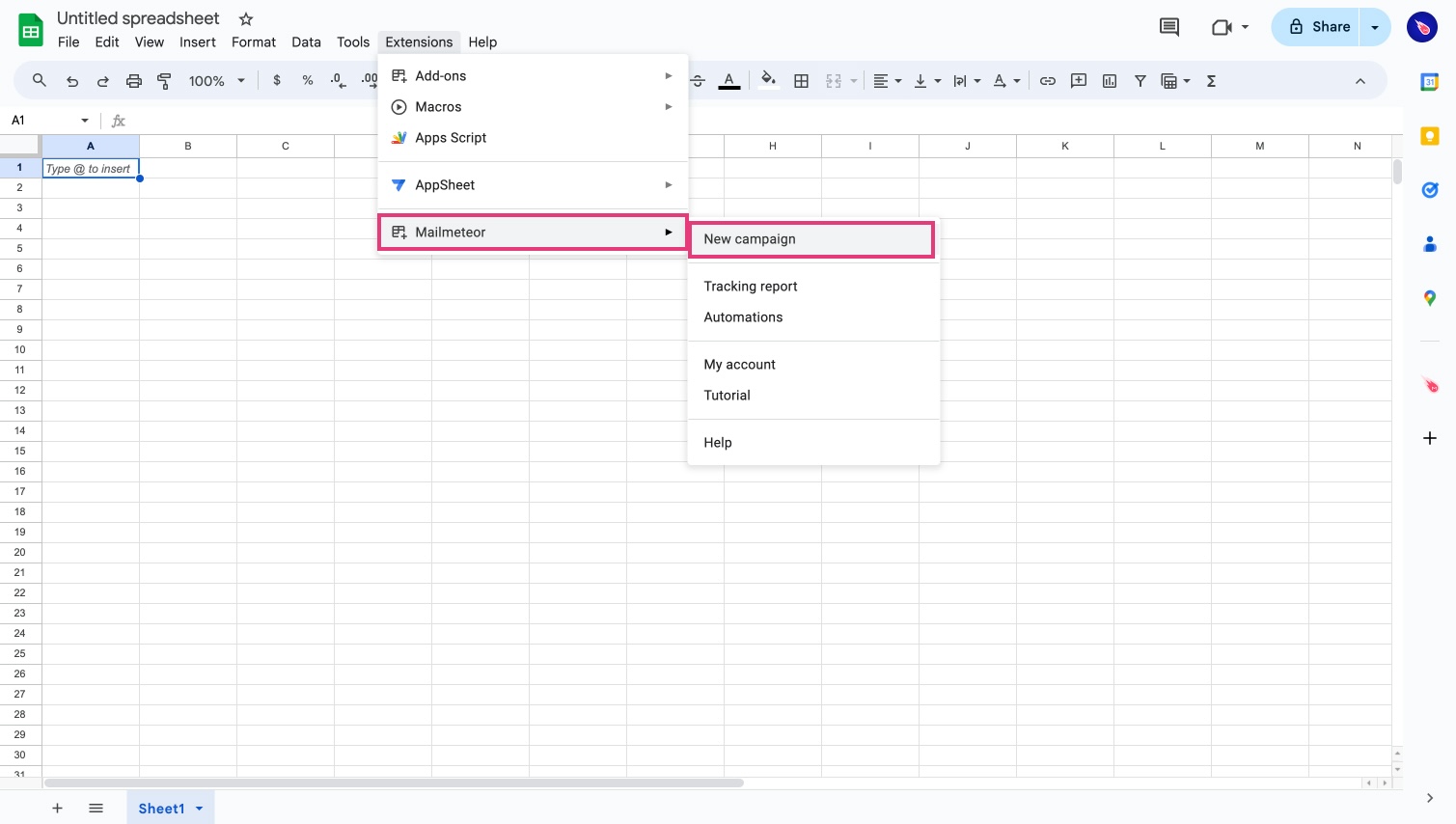This screenshot has width=1456, height=824.
Task: Open Tracking report
Action: coord(813,287)
